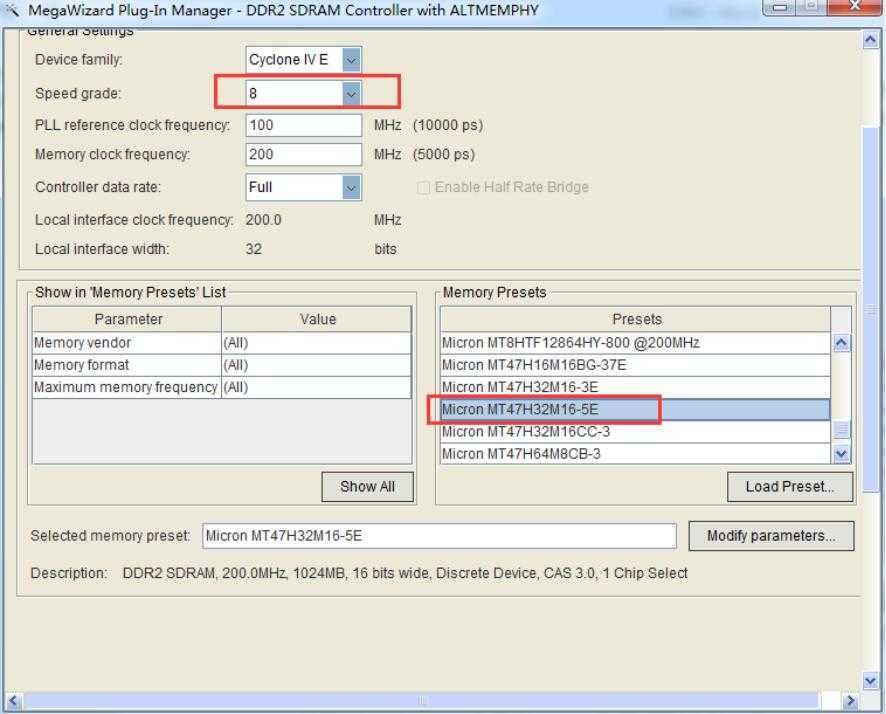Screen dimensions: 886x714
Task: Click main window scroll down arrow
Action: (870, 681)
